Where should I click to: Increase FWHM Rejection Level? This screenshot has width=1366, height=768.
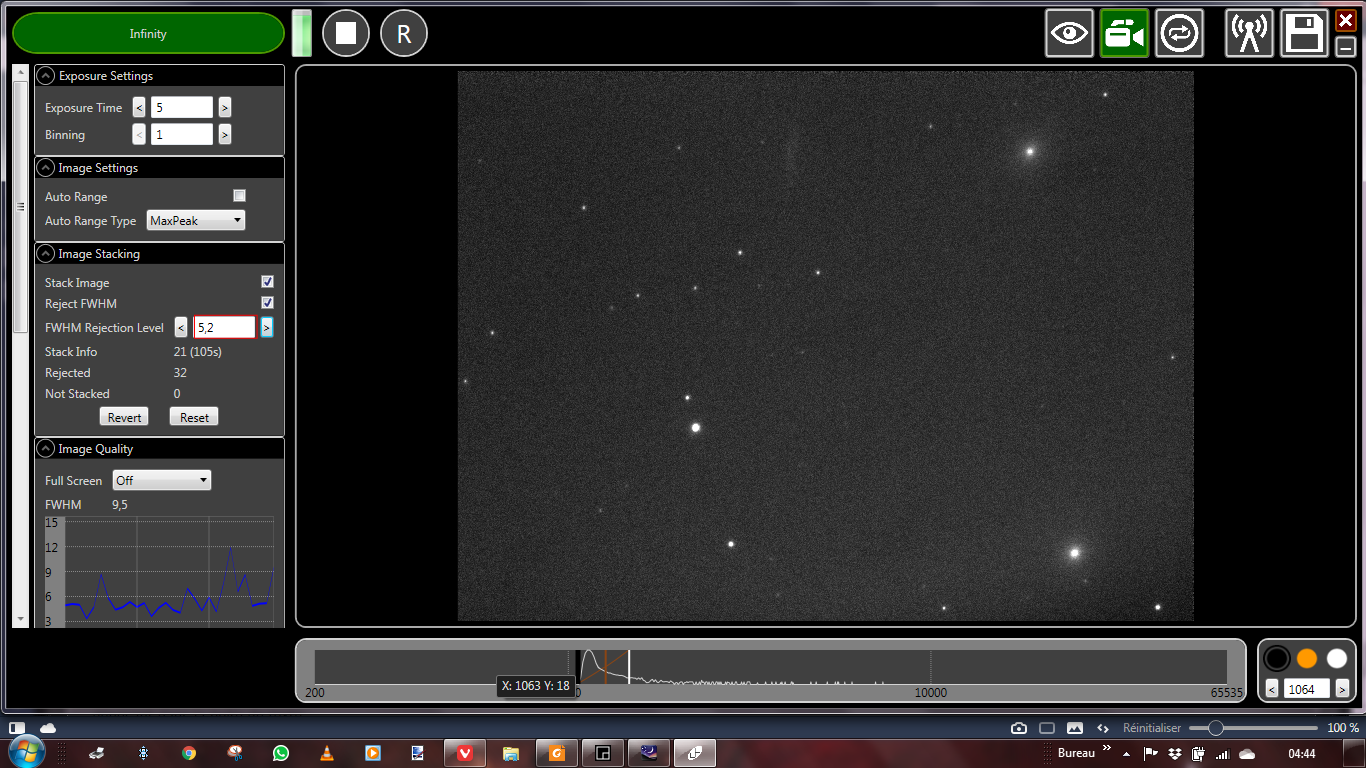pos(267,327)
